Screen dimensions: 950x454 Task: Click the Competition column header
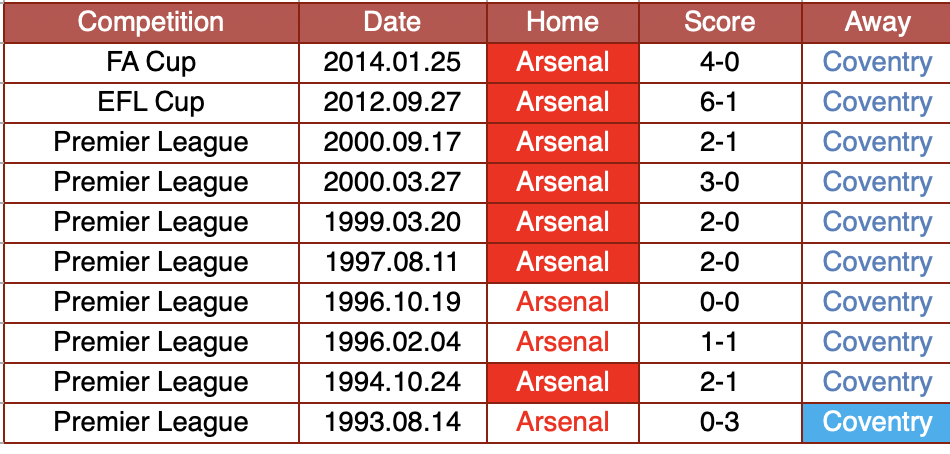[x=151, y=22]
